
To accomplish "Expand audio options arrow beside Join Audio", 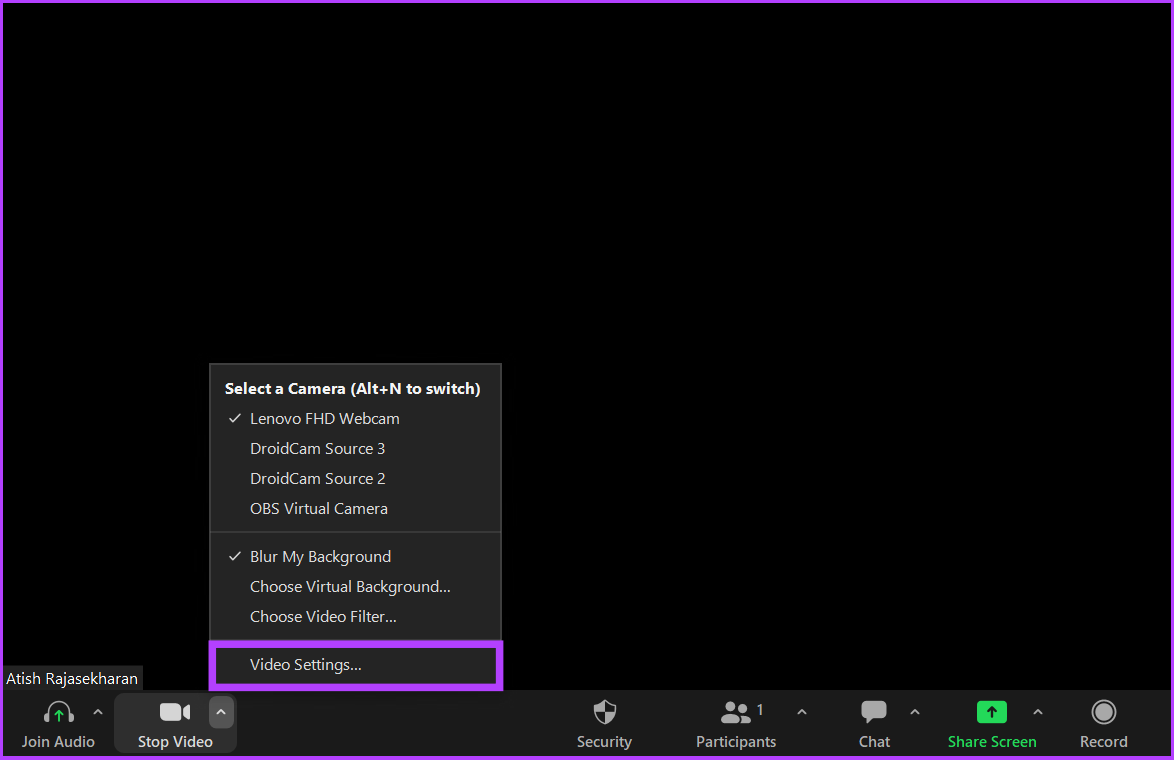I will [x=98, y=712].
